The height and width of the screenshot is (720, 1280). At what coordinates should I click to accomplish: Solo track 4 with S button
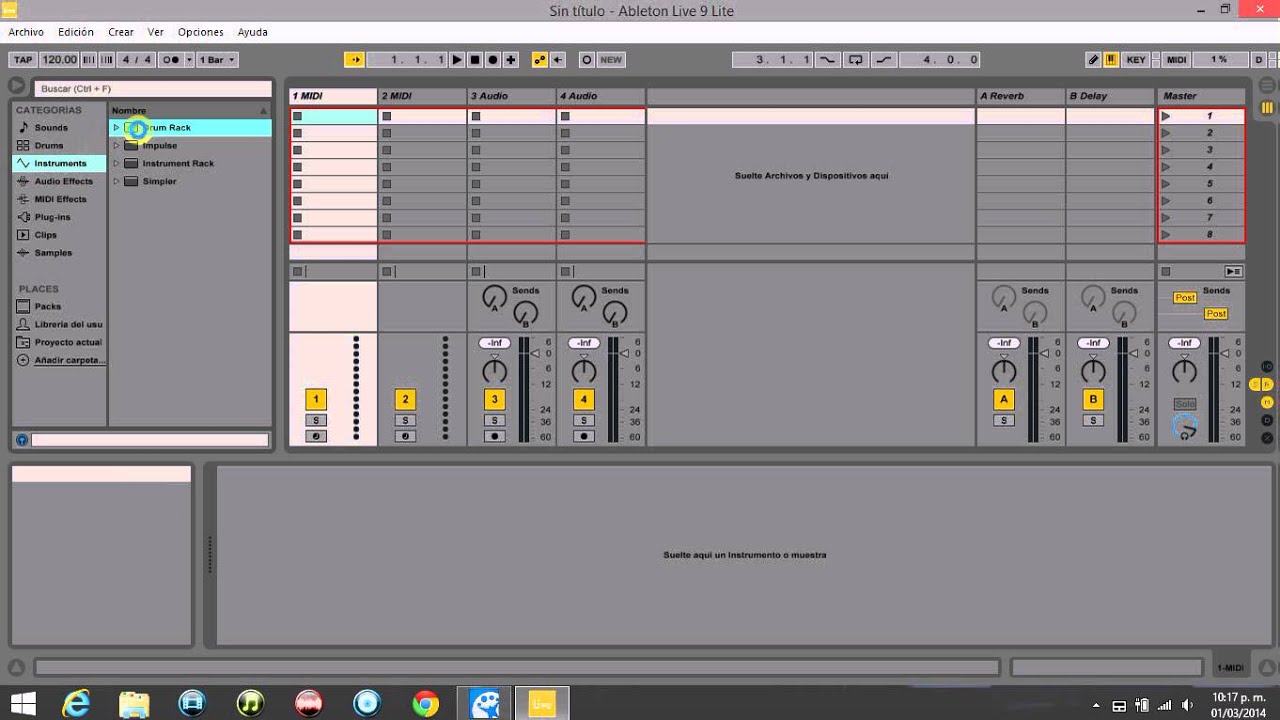coord(583,420)
